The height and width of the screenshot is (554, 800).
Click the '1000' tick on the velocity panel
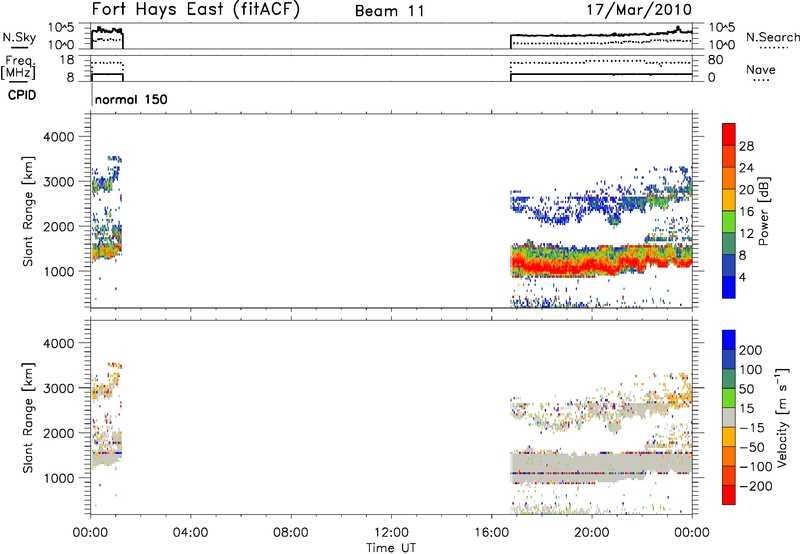point(58,478)
